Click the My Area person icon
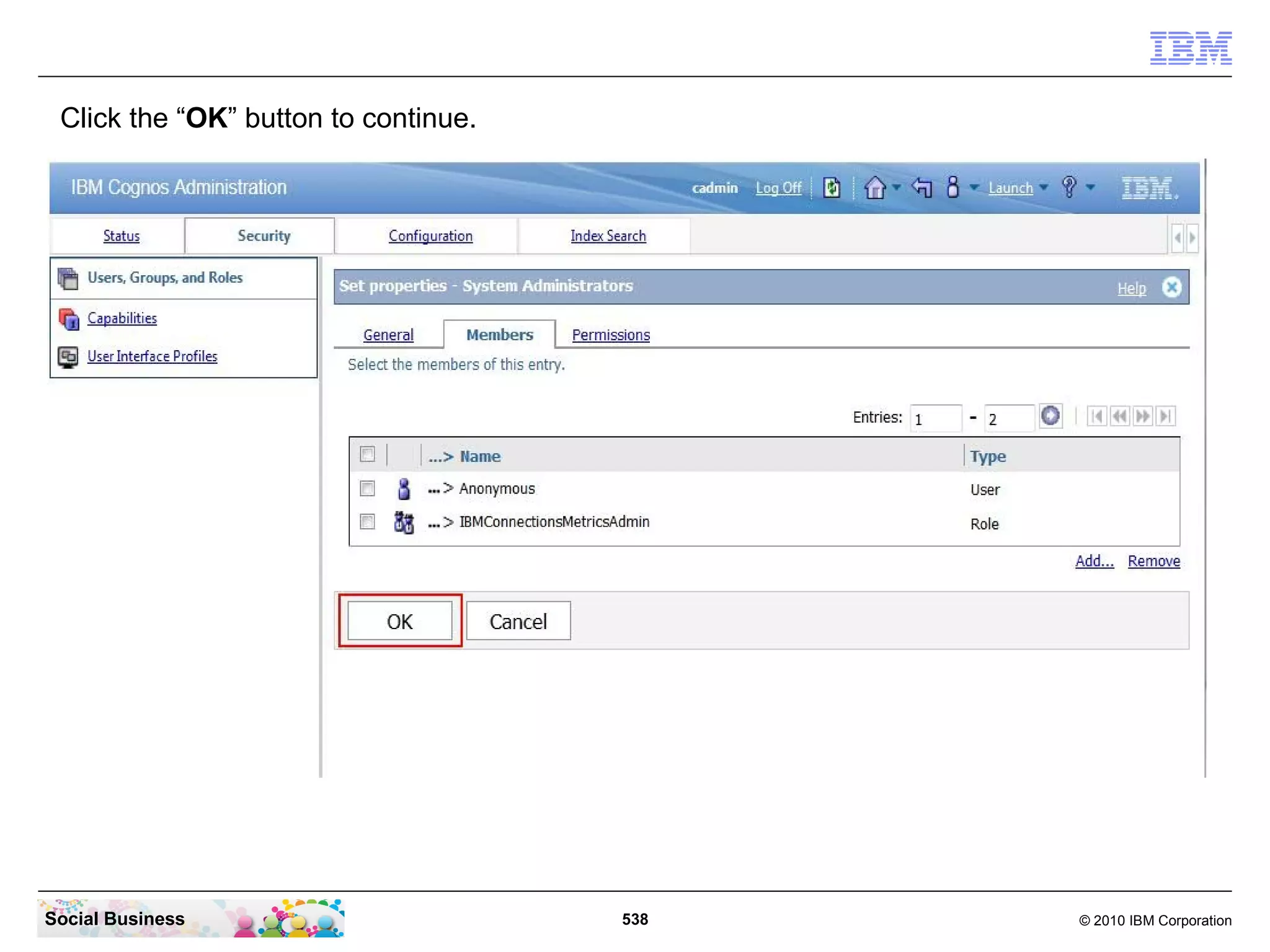The height and width of the screenshot is (952, 1270). (953, 187)
